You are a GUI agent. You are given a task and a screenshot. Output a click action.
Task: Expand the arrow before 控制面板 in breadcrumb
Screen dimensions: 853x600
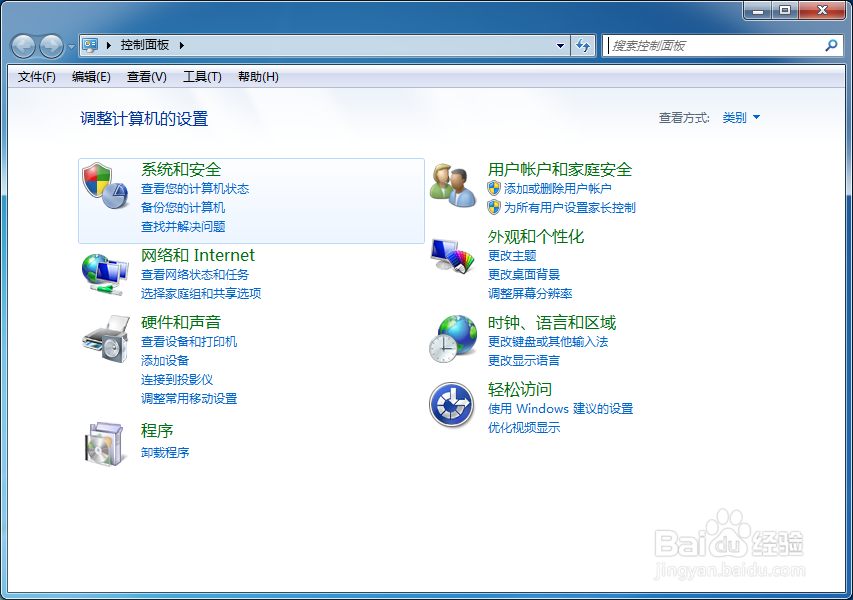click(x=109, y=46)
